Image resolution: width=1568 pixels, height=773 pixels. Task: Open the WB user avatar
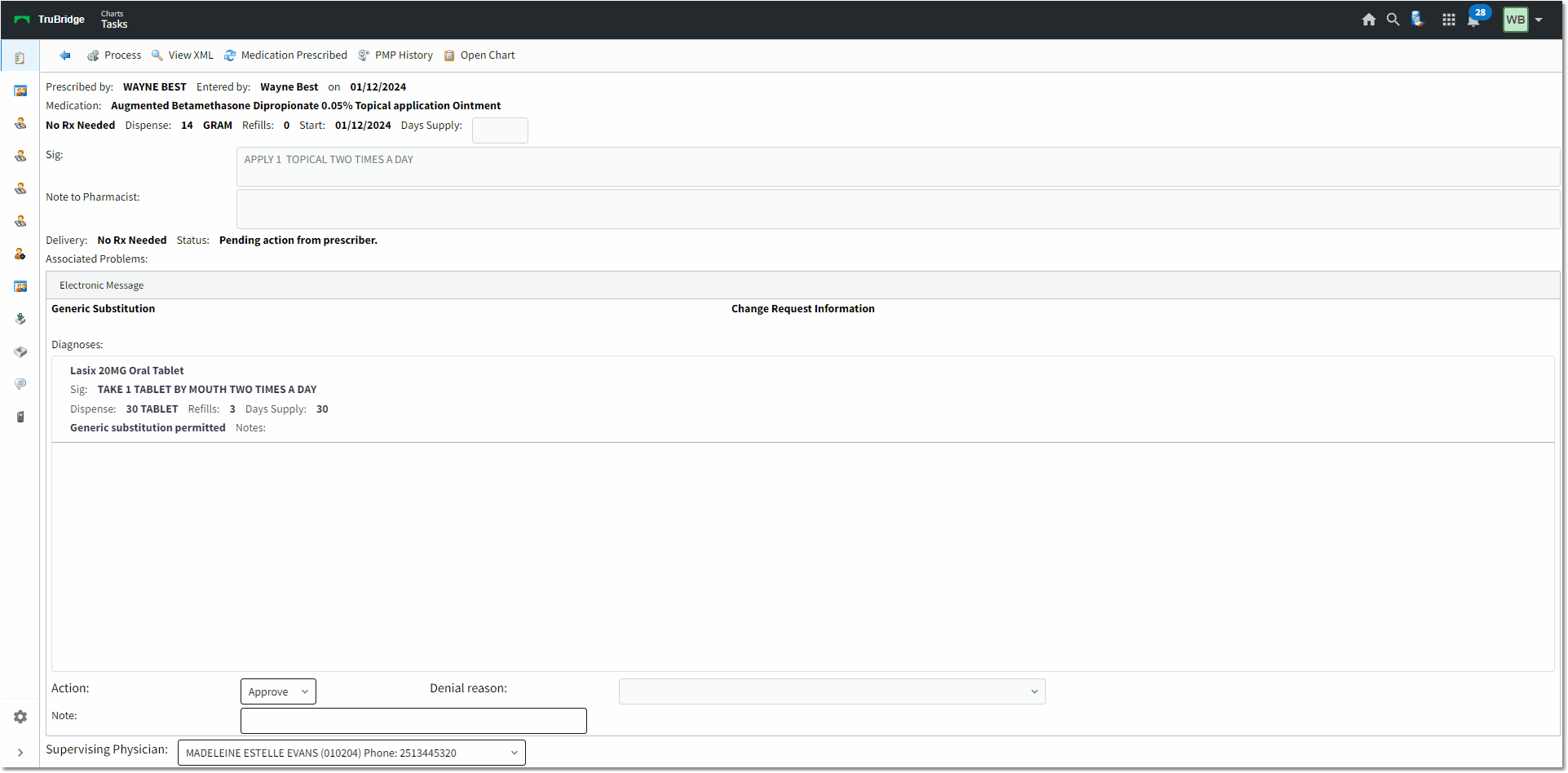click(x=1516, y=20)
